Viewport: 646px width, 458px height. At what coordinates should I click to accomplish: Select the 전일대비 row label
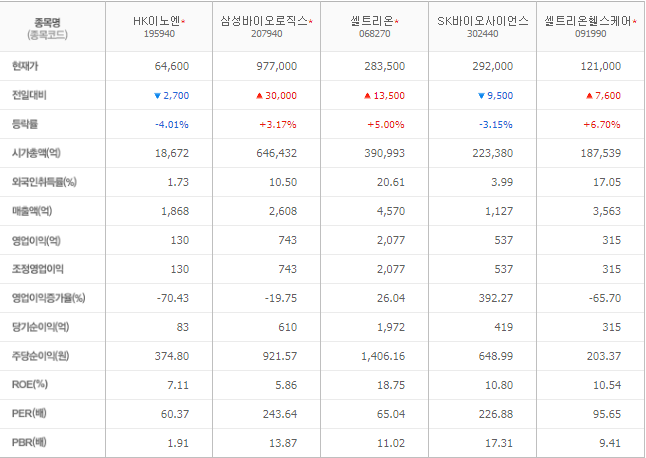click(x=29, y=95)
